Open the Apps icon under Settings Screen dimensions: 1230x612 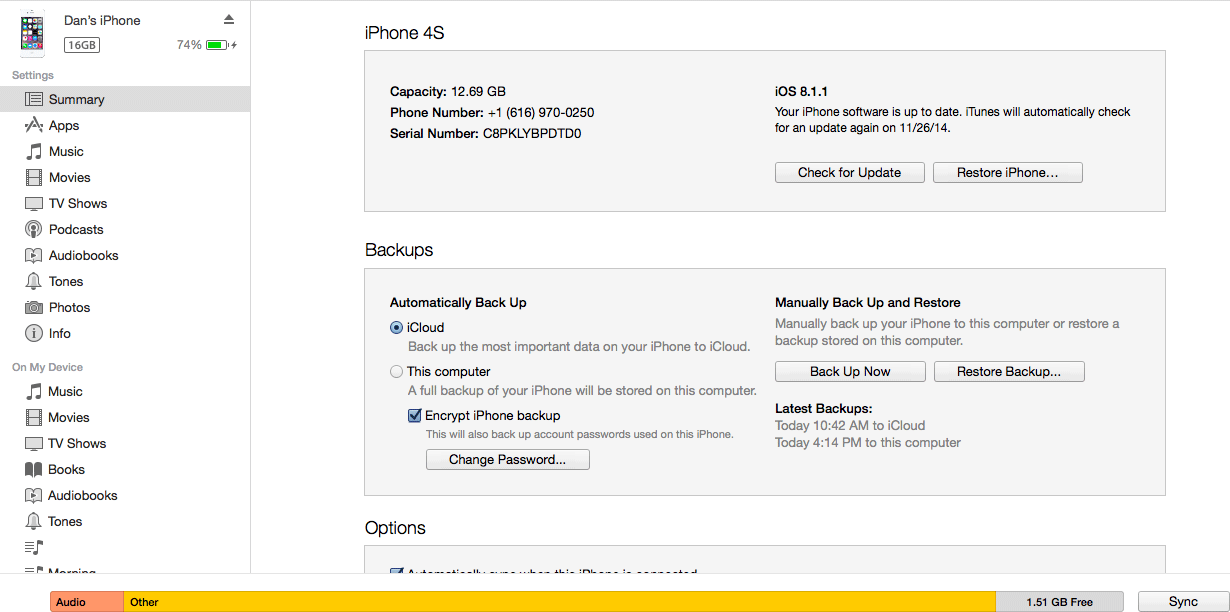coord(34,125)
